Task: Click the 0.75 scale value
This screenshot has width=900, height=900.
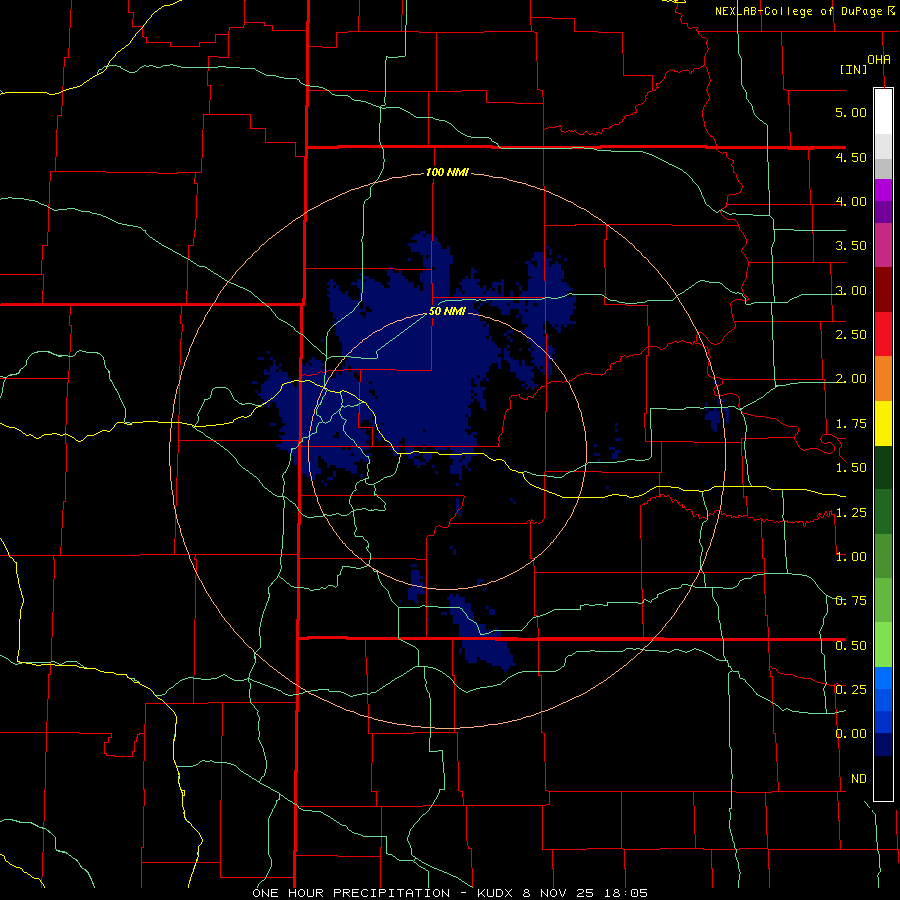Action: tap(851, 601)
